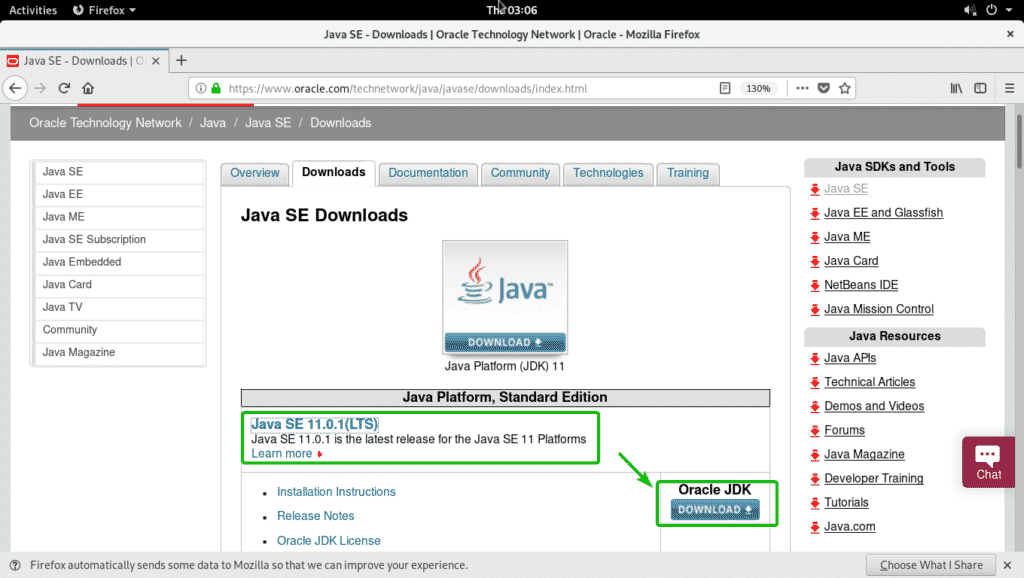Toggle the browser sidebar
Screen dimensions: 1024x578
(981, 88)
